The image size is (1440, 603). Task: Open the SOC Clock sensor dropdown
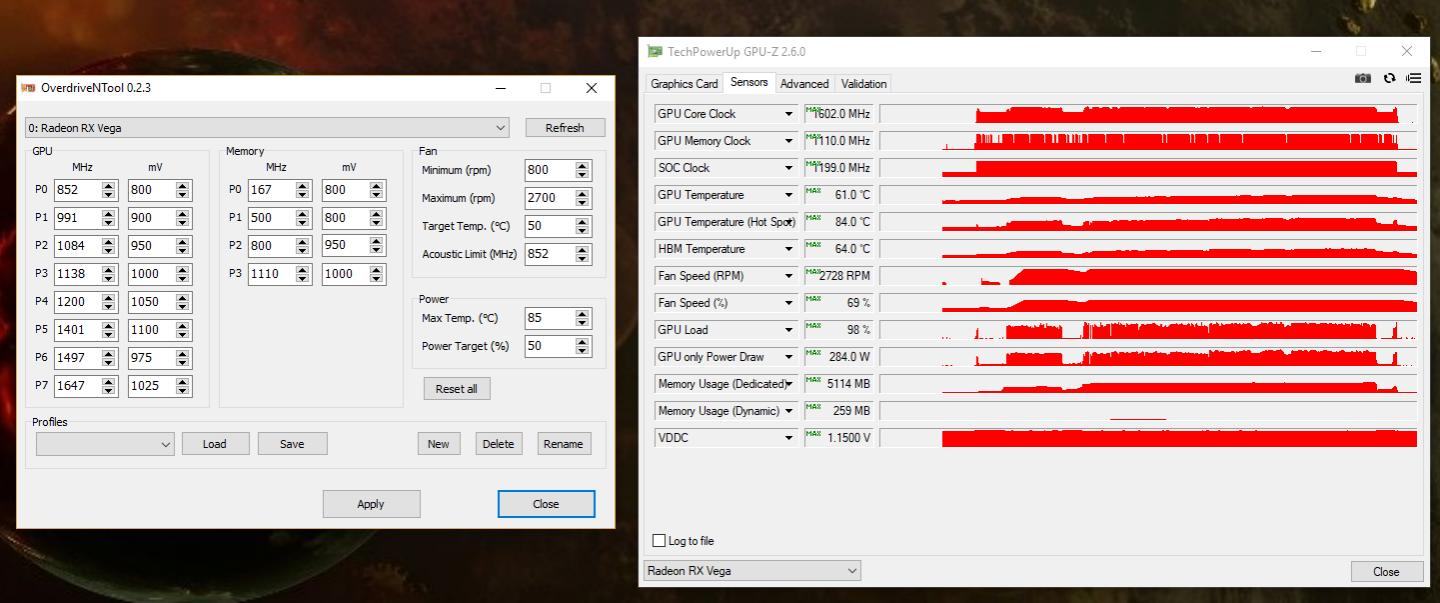[x=788, y=168]
